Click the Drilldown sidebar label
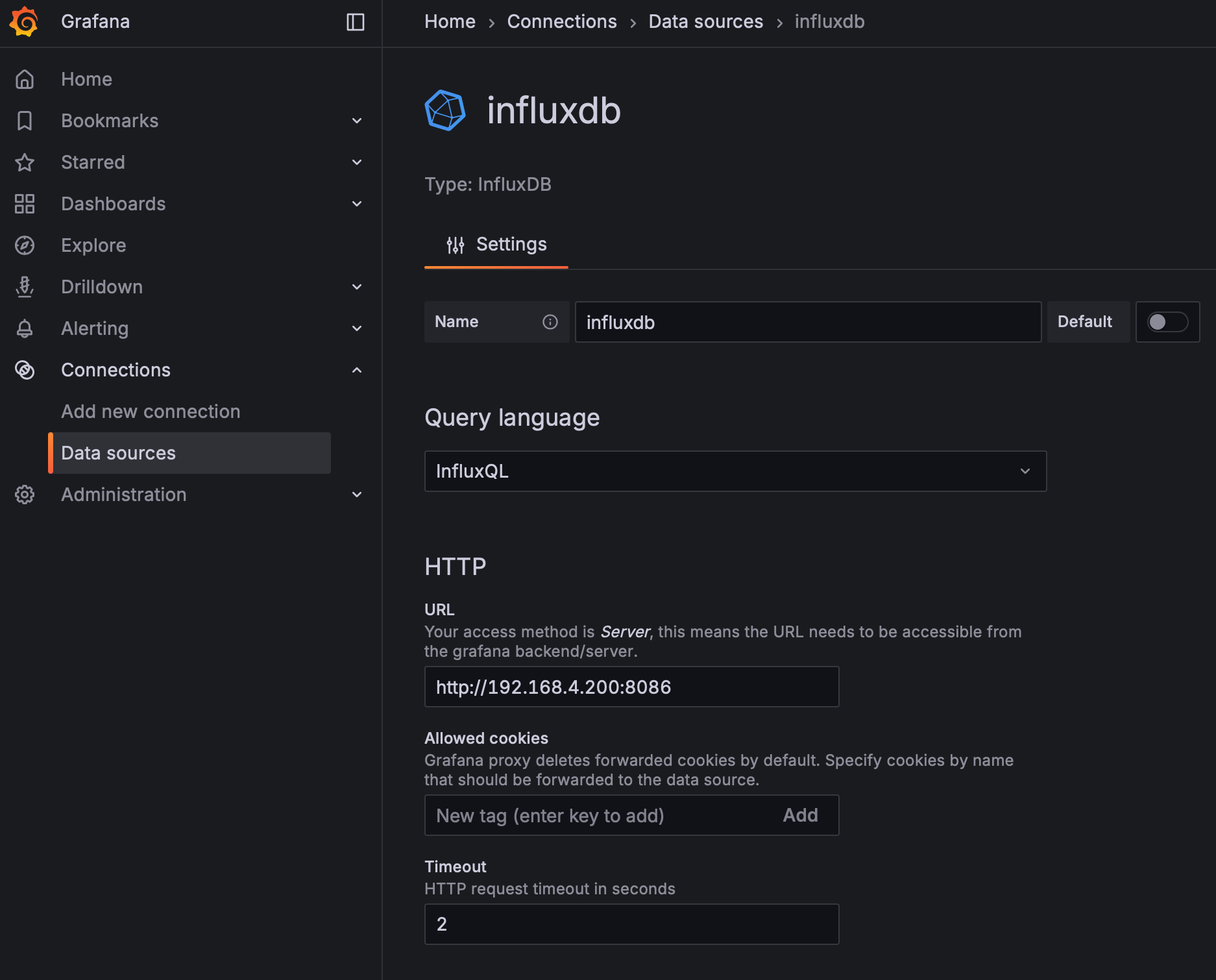Viewport: 1216px width, 980px height. pyautogui.click(x=102, y=287)
